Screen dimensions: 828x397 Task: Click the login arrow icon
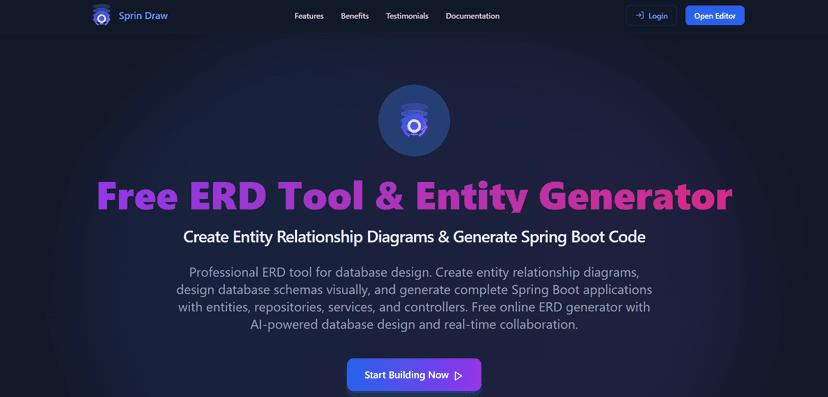point(639,16)
